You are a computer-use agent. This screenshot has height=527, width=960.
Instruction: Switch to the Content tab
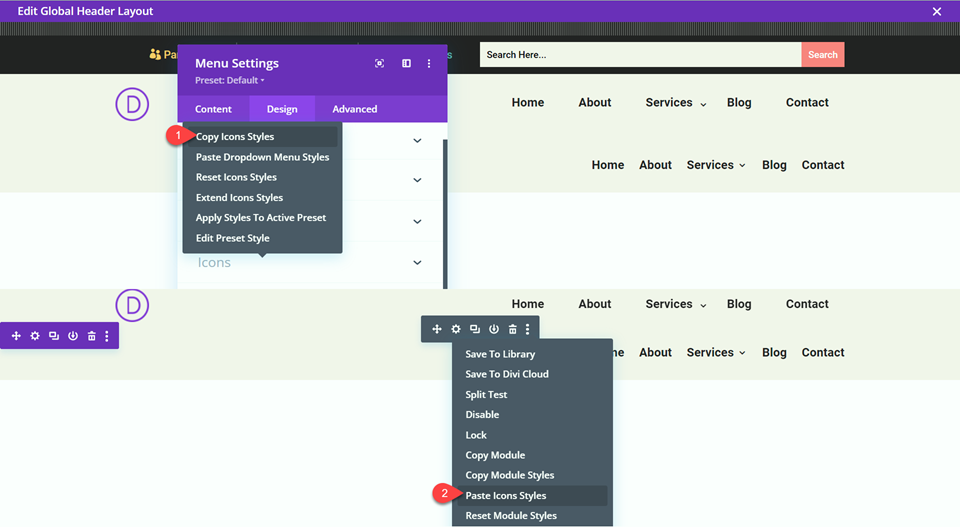click(213, 109)
